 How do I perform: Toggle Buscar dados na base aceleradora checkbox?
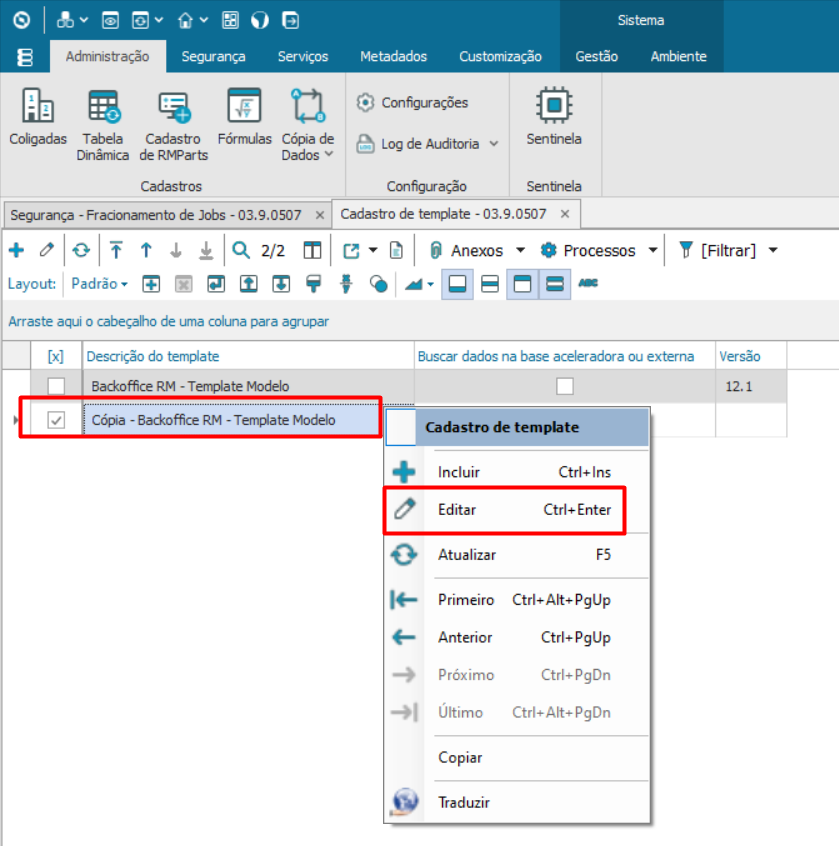click(x=565, y=386)
